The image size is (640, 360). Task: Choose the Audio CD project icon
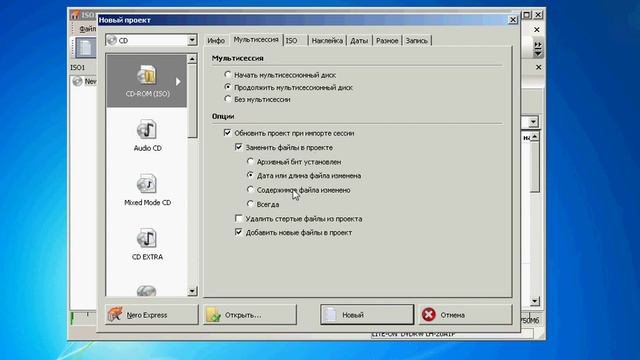tap(147, 130)
